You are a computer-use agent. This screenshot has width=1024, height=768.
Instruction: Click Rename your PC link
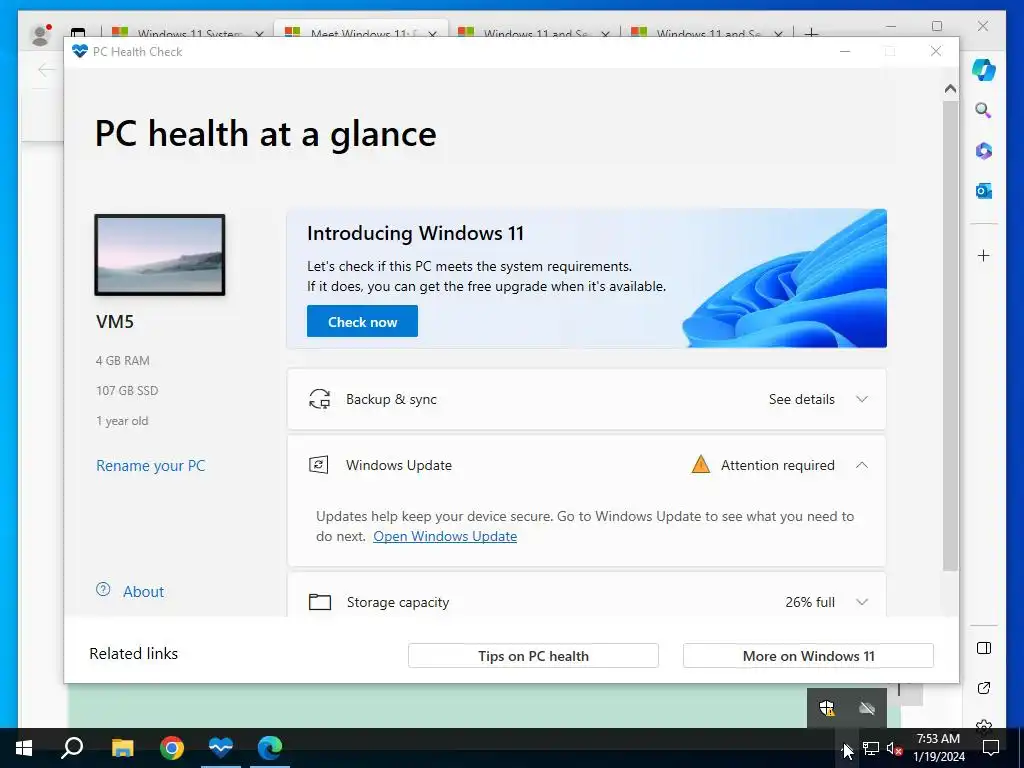[150, 466]
